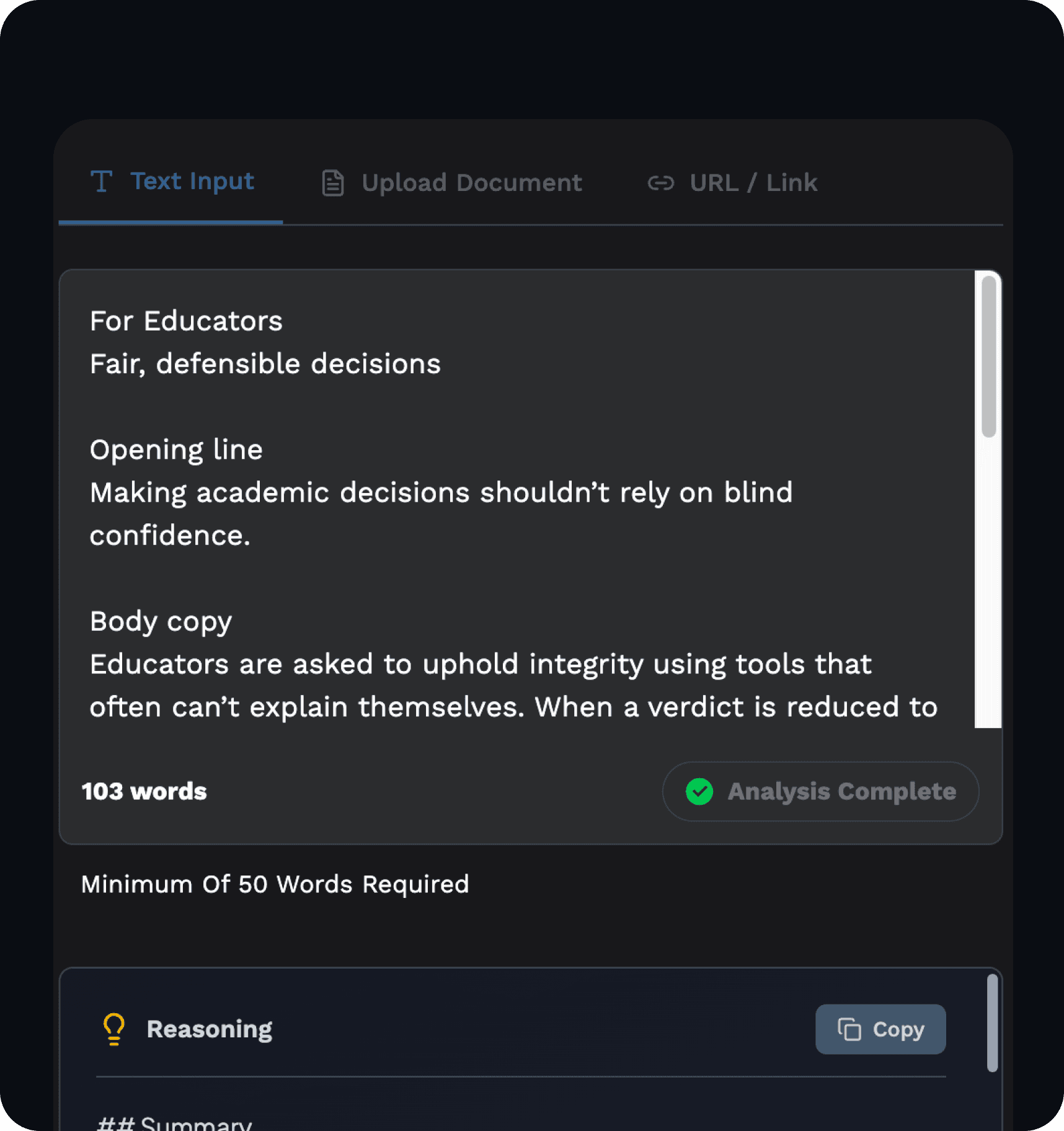The height and width of the screenshot is (1131, 1064).
Task: Click the Body copy label text
Action: click(x=161, y=621)
